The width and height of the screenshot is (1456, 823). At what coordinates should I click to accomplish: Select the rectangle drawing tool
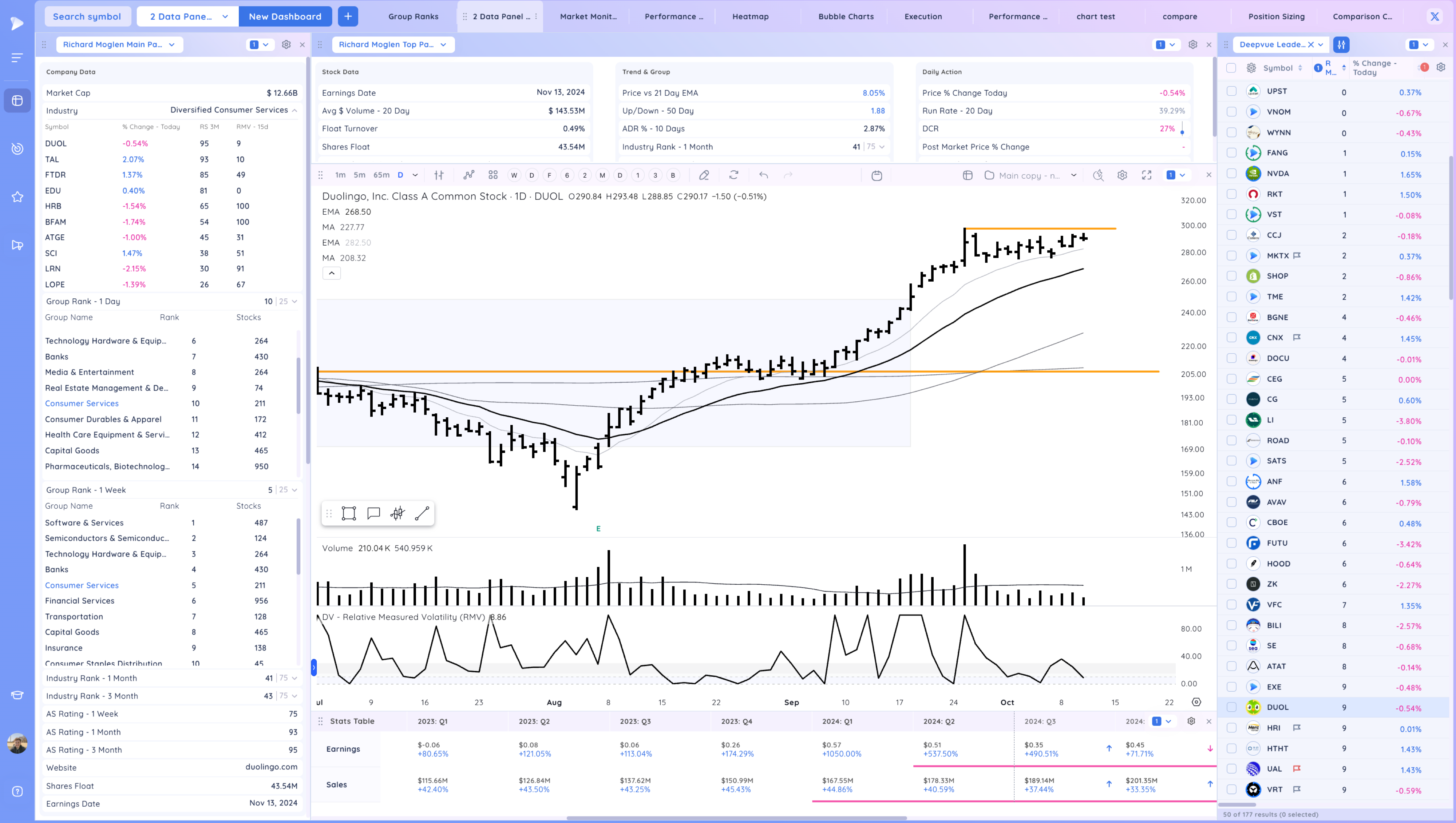[x=349, y=513]
